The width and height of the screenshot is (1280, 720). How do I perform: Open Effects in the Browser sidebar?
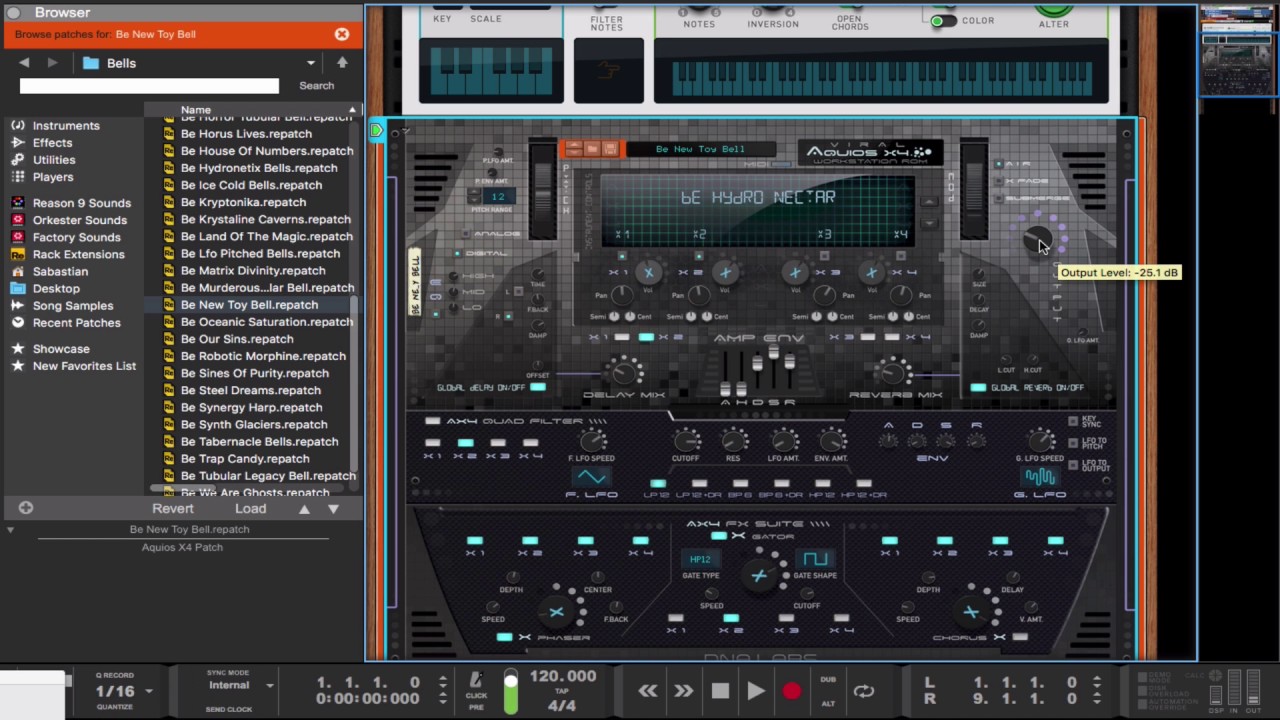click(x=52, y=143)
